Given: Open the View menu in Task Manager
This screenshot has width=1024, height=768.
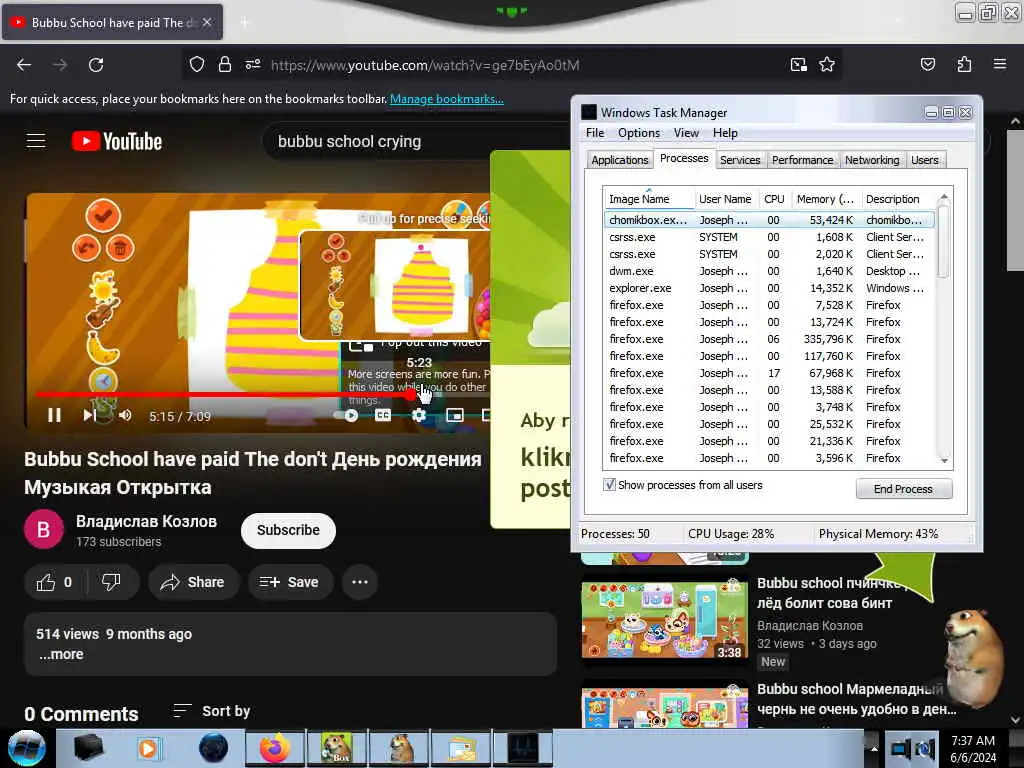Looking at the screenshot, I should pos(686,133).
